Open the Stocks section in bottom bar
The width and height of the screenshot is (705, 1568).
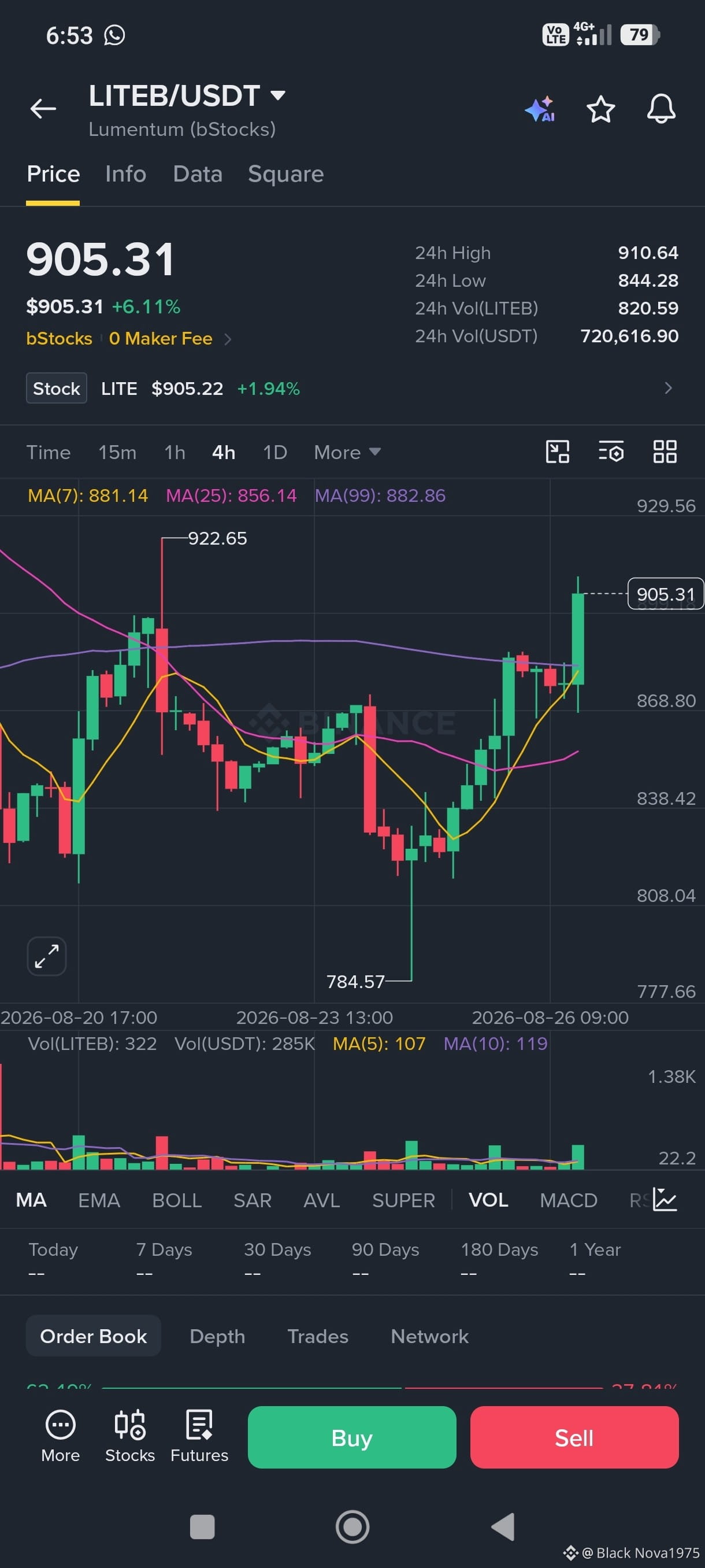tap(130, 1437)
